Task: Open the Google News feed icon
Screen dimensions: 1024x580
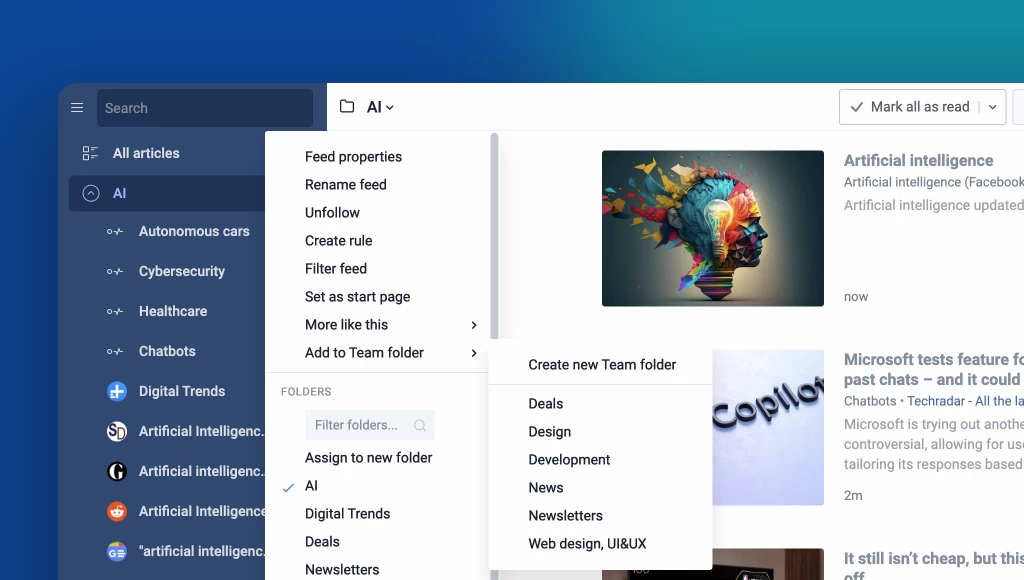Action: [117, 551]
